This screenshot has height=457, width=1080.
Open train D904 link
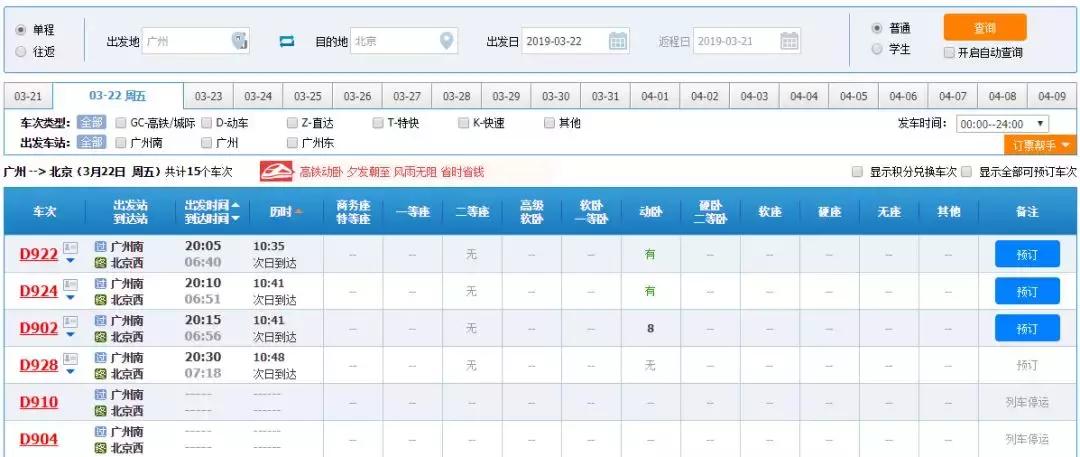click(x=39, y=440)
